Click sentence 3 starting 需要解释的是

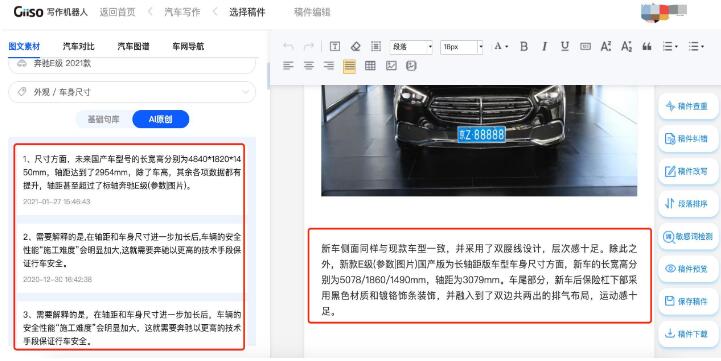point(132,327)
